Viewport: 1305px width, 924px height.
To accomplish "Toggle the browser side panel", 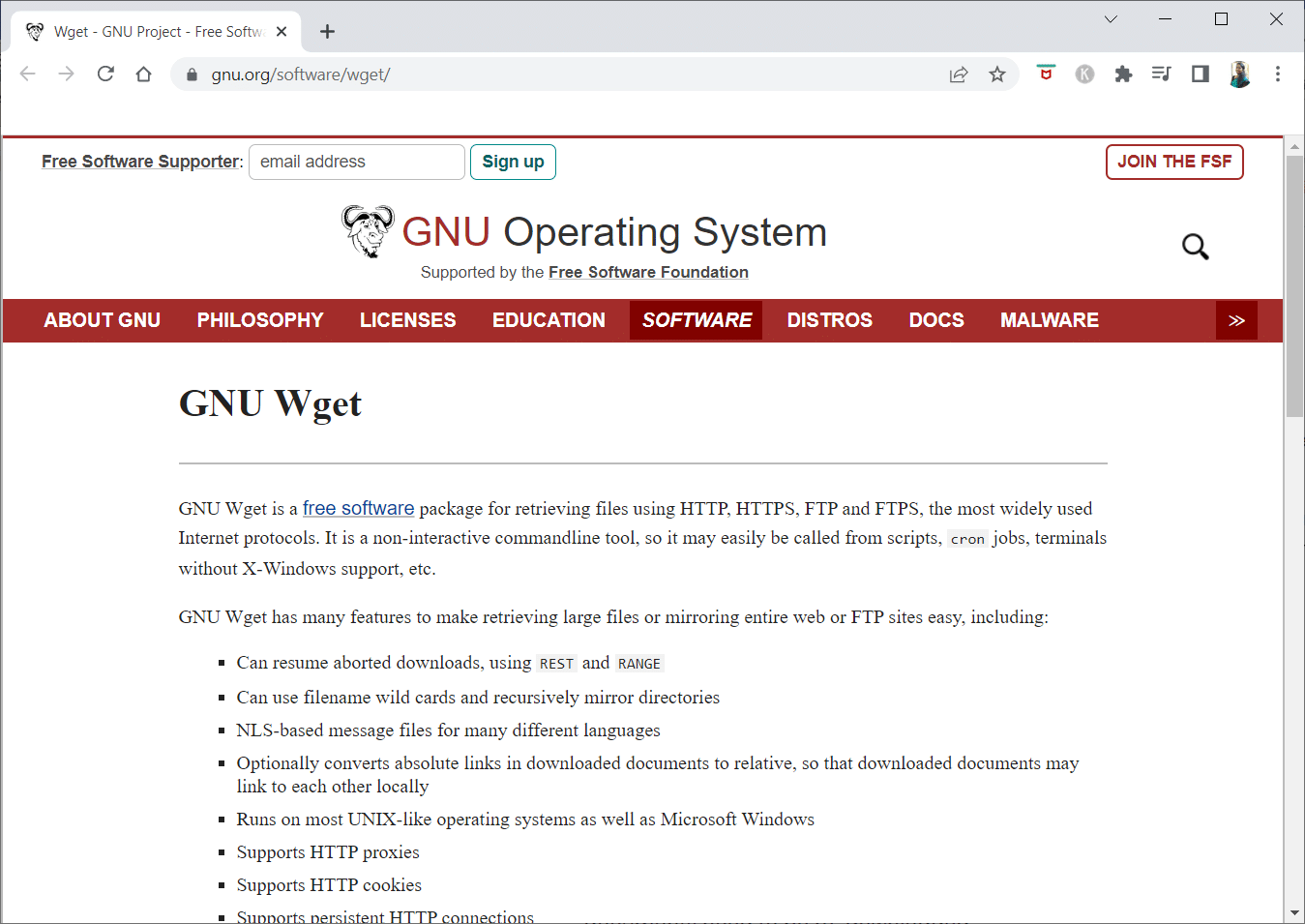I will 1201,74.
